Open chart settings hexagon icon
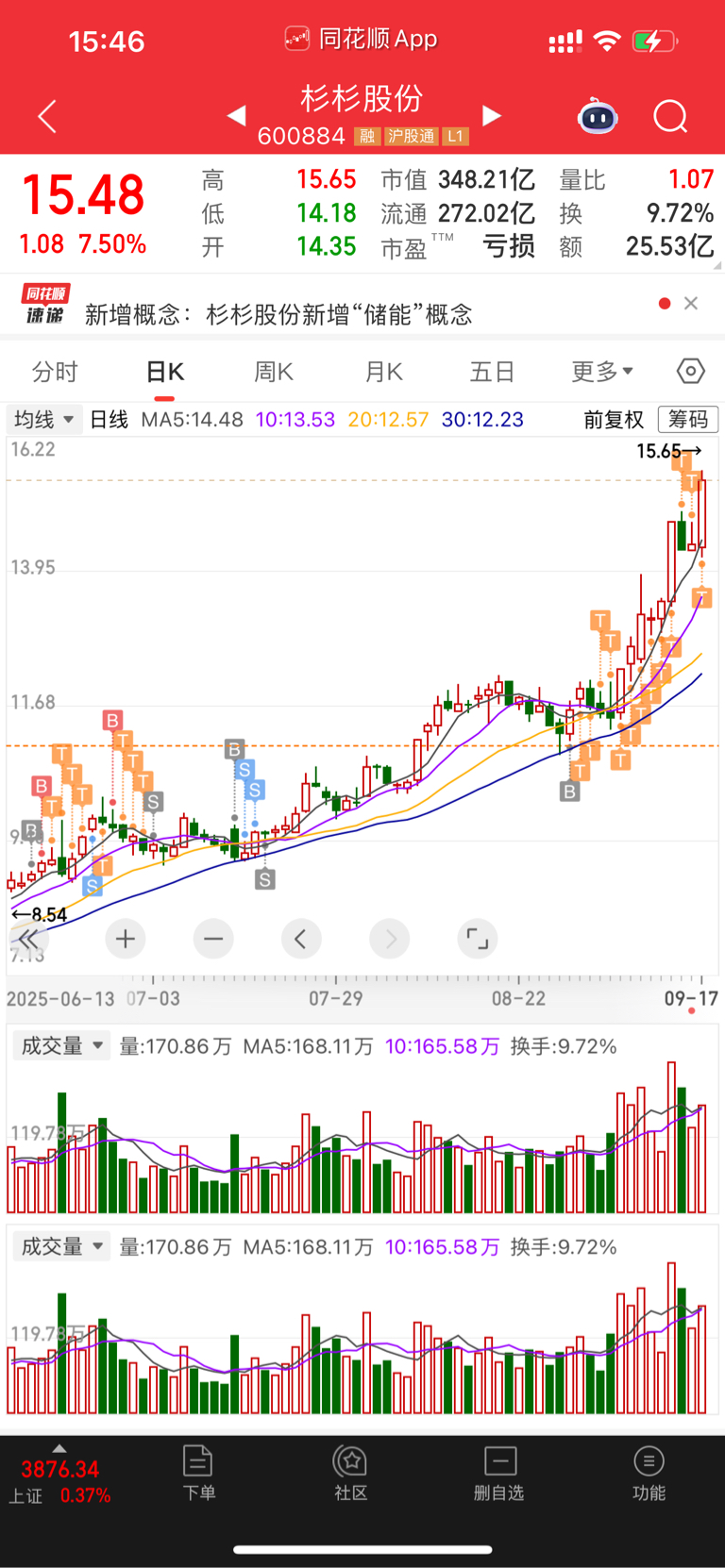725x1568 pixels. (x=691, y=371)
